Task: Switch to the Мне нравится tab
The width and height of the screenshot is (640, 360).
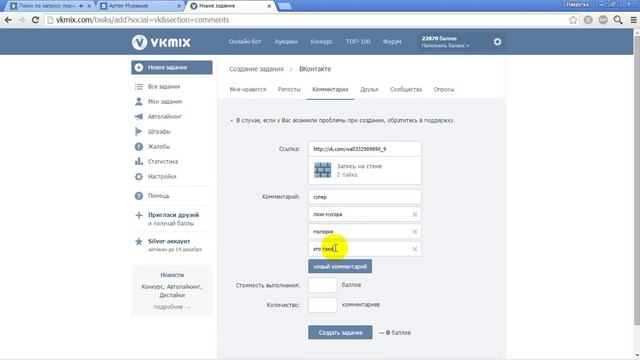Action: tap(248, 89)
